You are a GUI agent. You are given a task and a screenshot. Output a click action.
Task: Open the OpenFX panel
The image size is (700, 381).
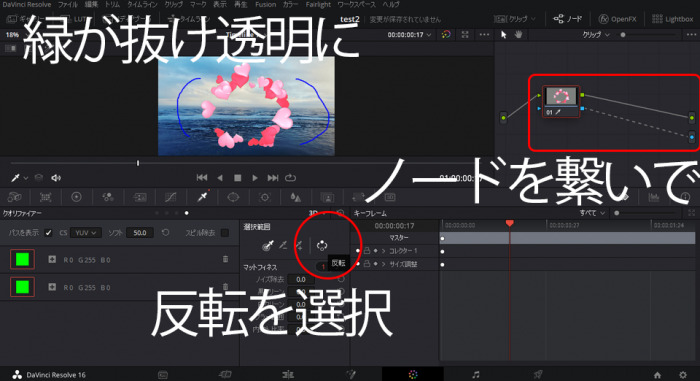[x=618, y=19]
